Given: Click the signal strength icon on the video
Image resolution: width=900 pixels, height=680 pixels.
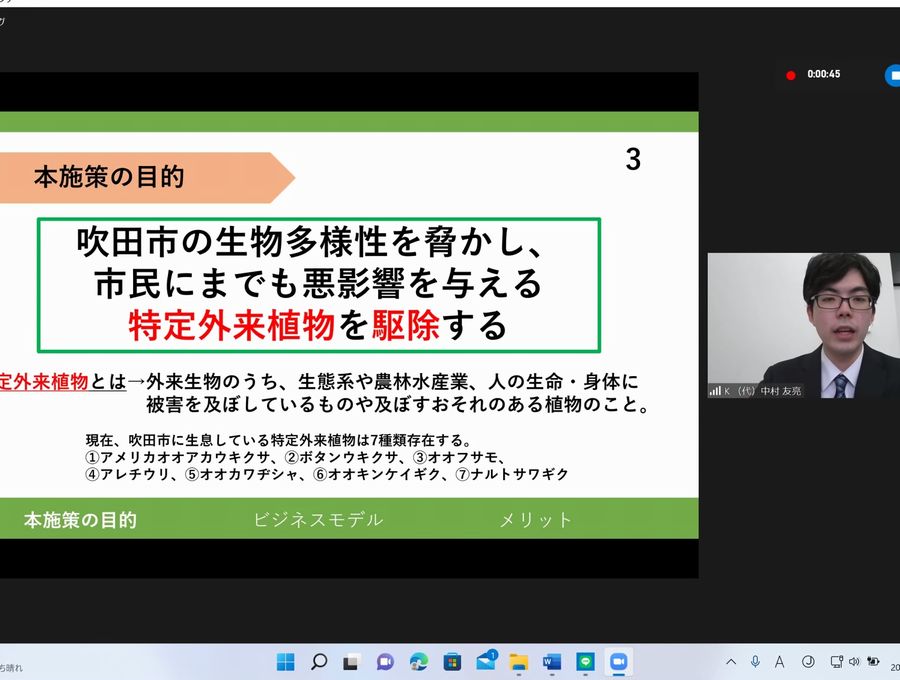Looking at the screenshot, I should point(715,390).
